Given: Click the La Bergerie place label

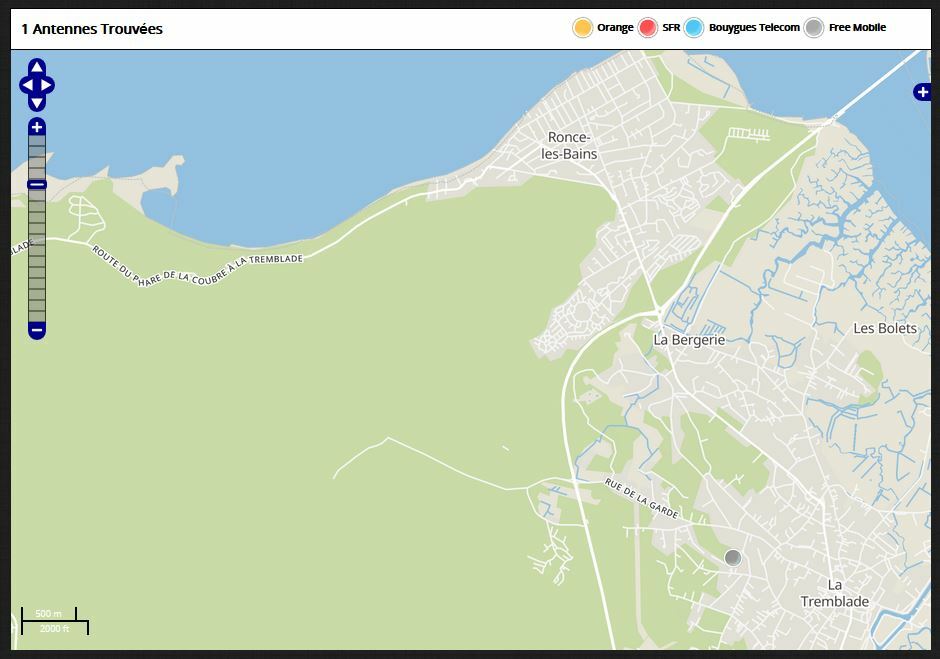Looking at the screenshot, I should tap(689, 340).
